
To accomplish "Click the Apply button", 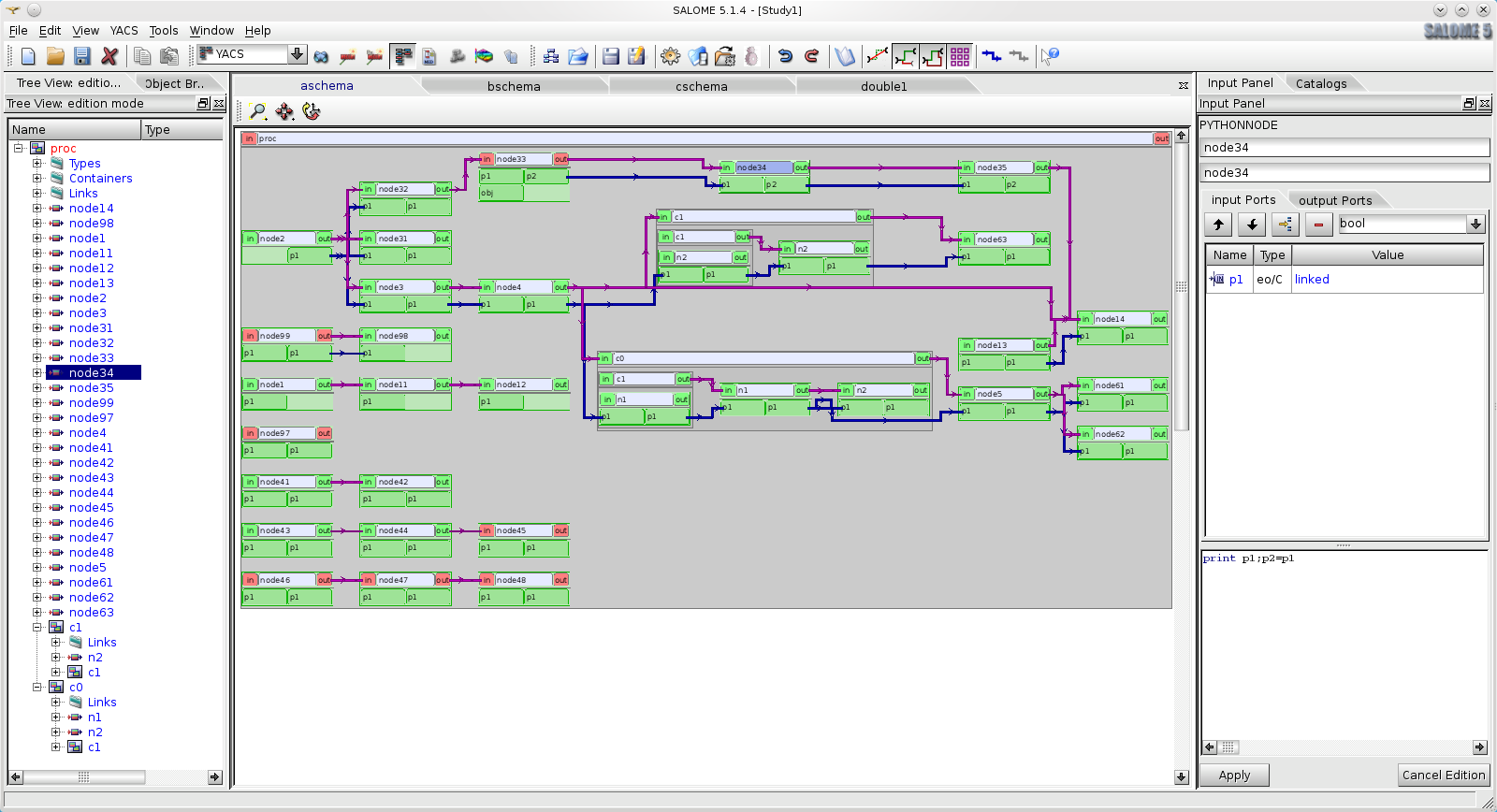I will (x=1234, y=776).
